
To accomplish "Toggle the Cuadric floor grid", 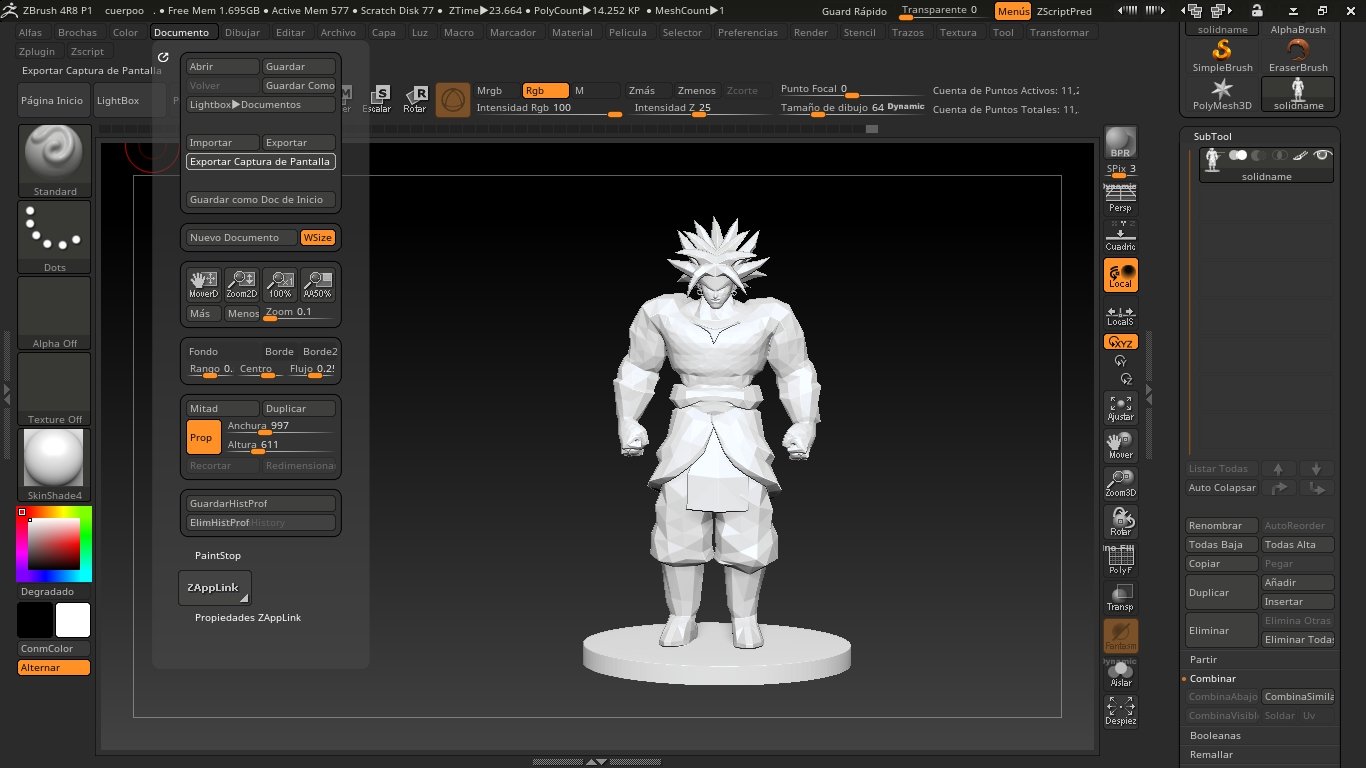I will 1120,237.
